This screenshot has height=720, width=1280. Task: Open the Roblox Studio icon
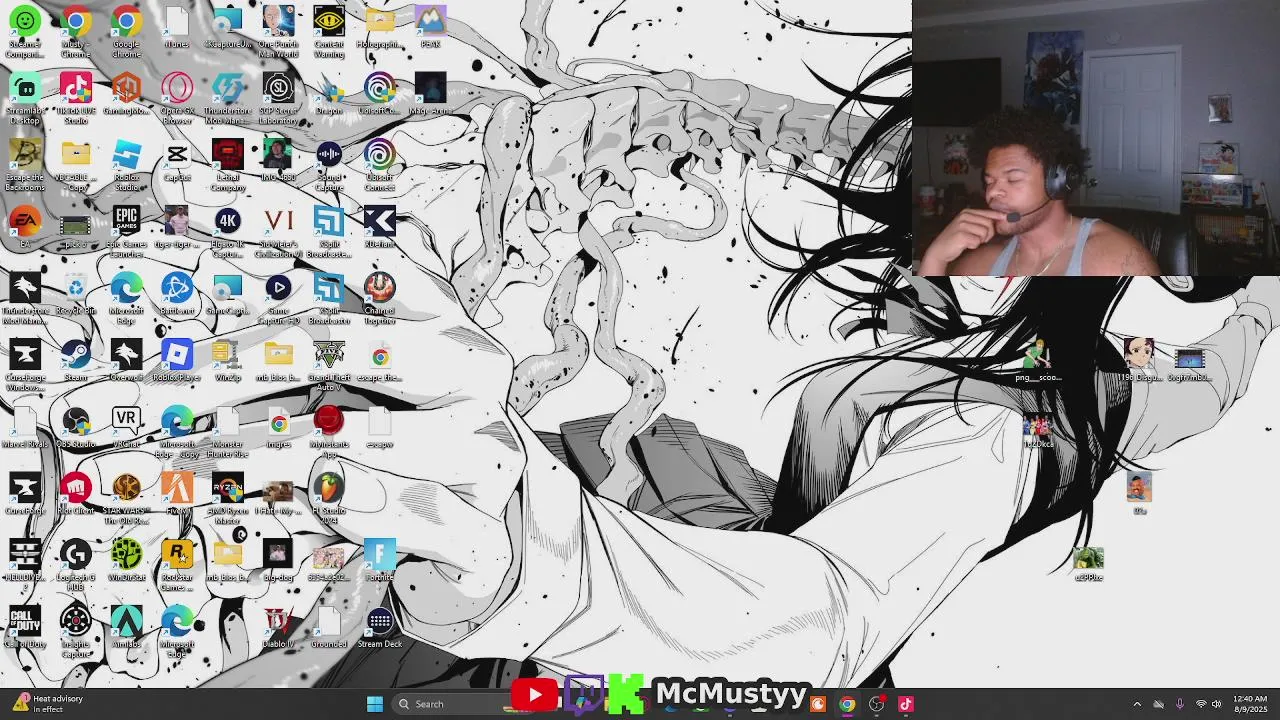[126, 165]
